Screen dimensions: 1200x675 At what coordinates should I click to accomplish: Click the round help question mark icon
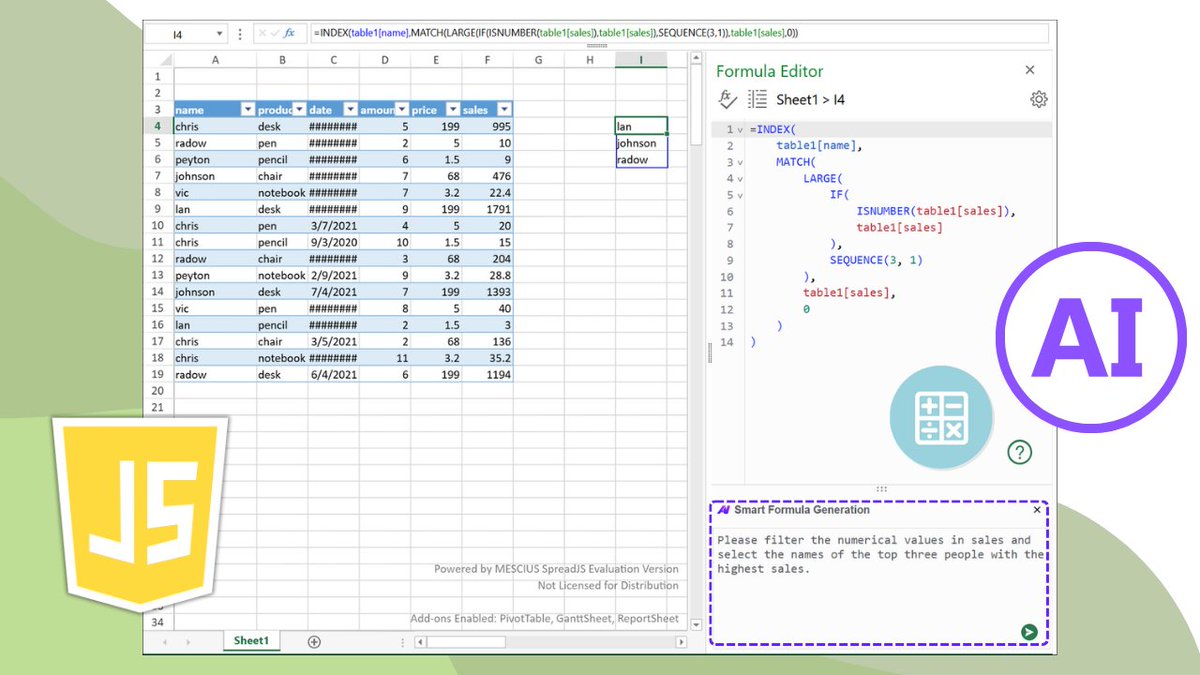pyautogui.click(x=1019, y=452)
